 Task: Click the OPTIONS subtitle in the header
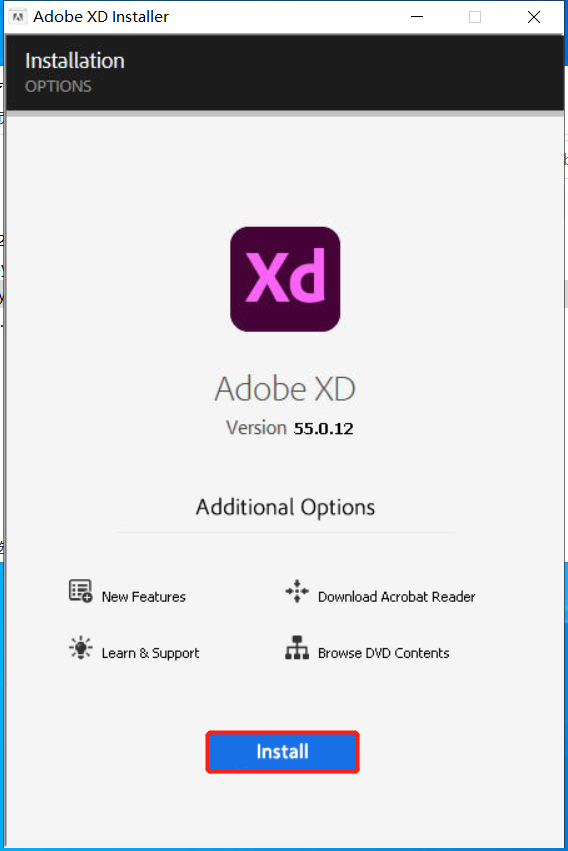[59, 86]
